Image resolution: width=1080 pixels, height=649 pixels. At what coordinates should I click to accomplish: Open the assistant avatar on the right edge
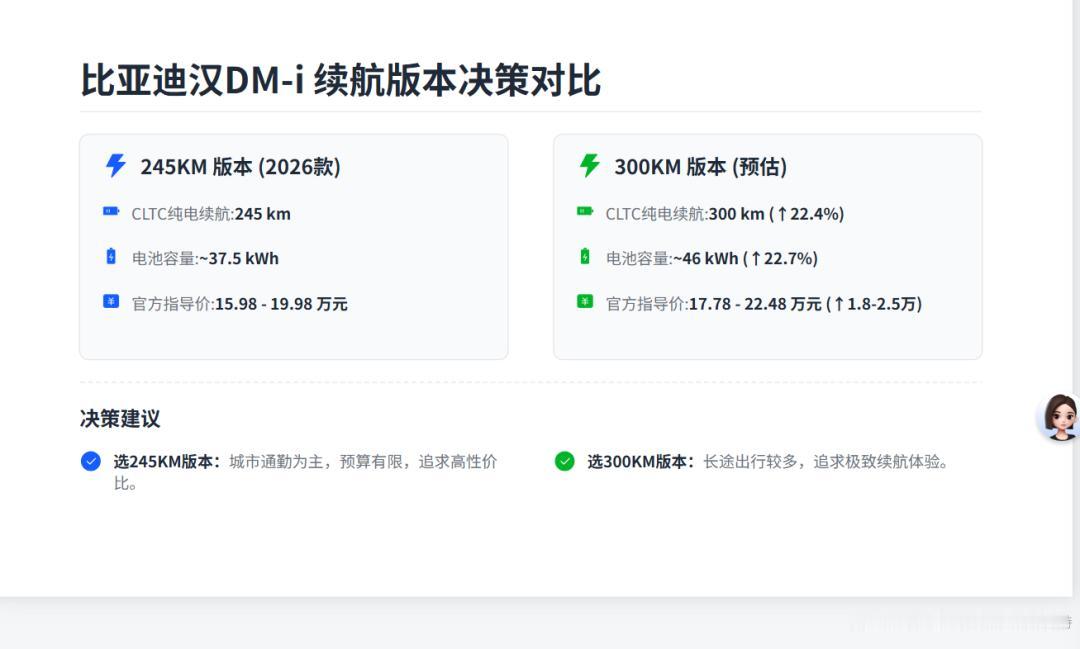[x=1059, y=417]
